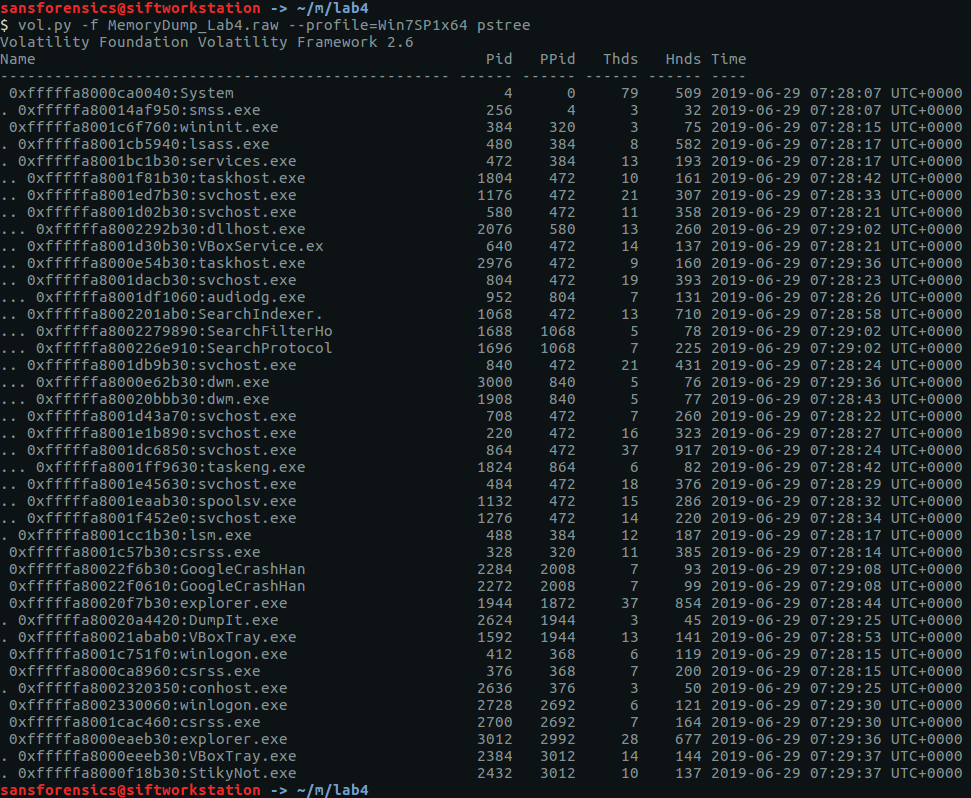Select the spoolsv.exe process entry
This screenshot has width=971, height=798.
coord(162,501)
